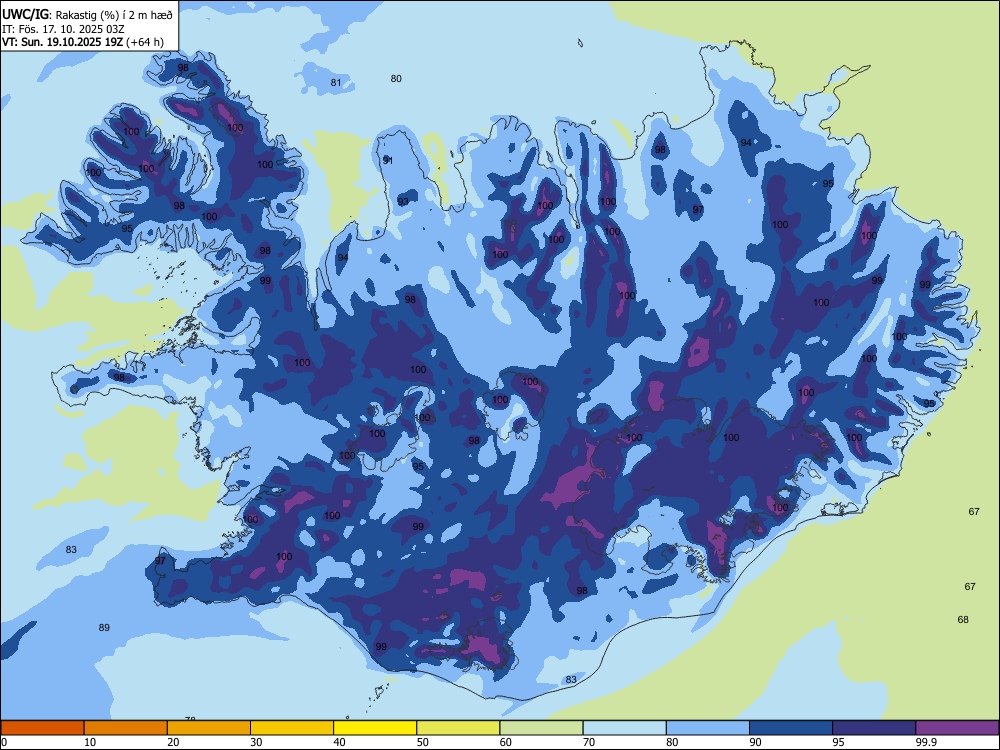Select the 20–30 amber legend swatch
The width and height of the screenshot is (1000, 750).
[209, 728]
